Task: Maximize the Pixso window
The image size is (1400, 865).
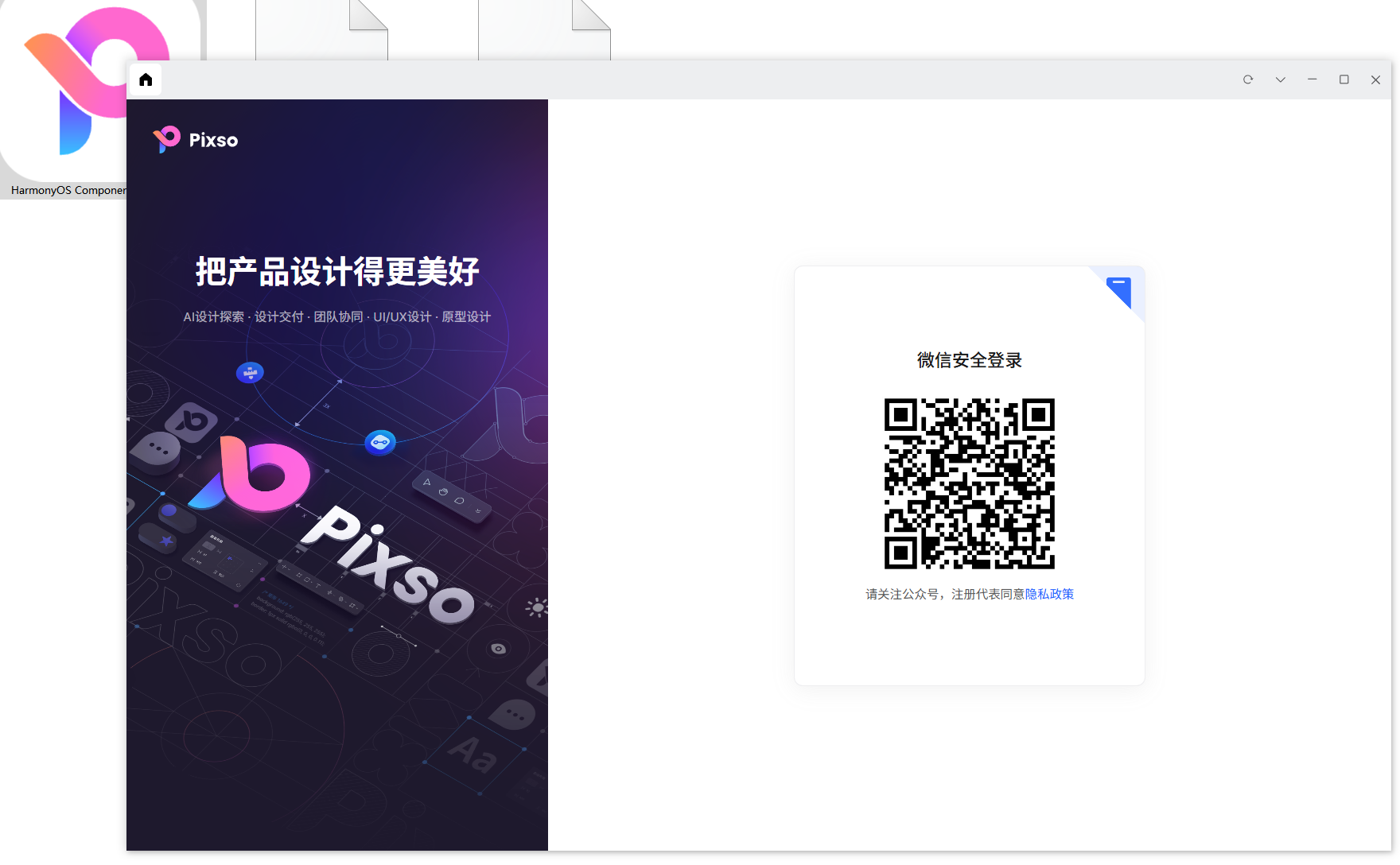Action: coord(1344,80)
